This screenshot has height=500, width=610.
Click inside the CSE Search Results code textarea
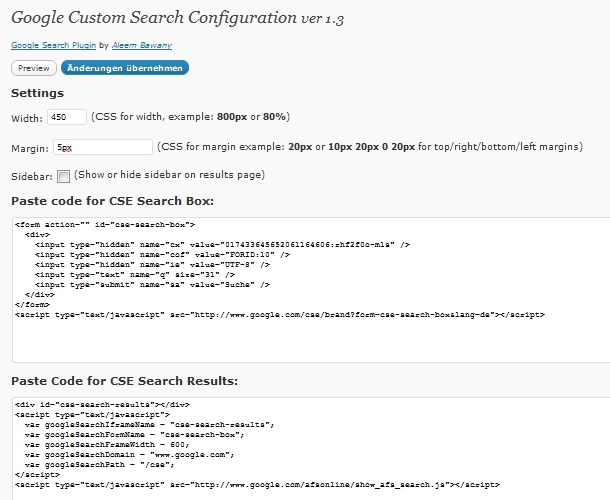coord(311,449)
